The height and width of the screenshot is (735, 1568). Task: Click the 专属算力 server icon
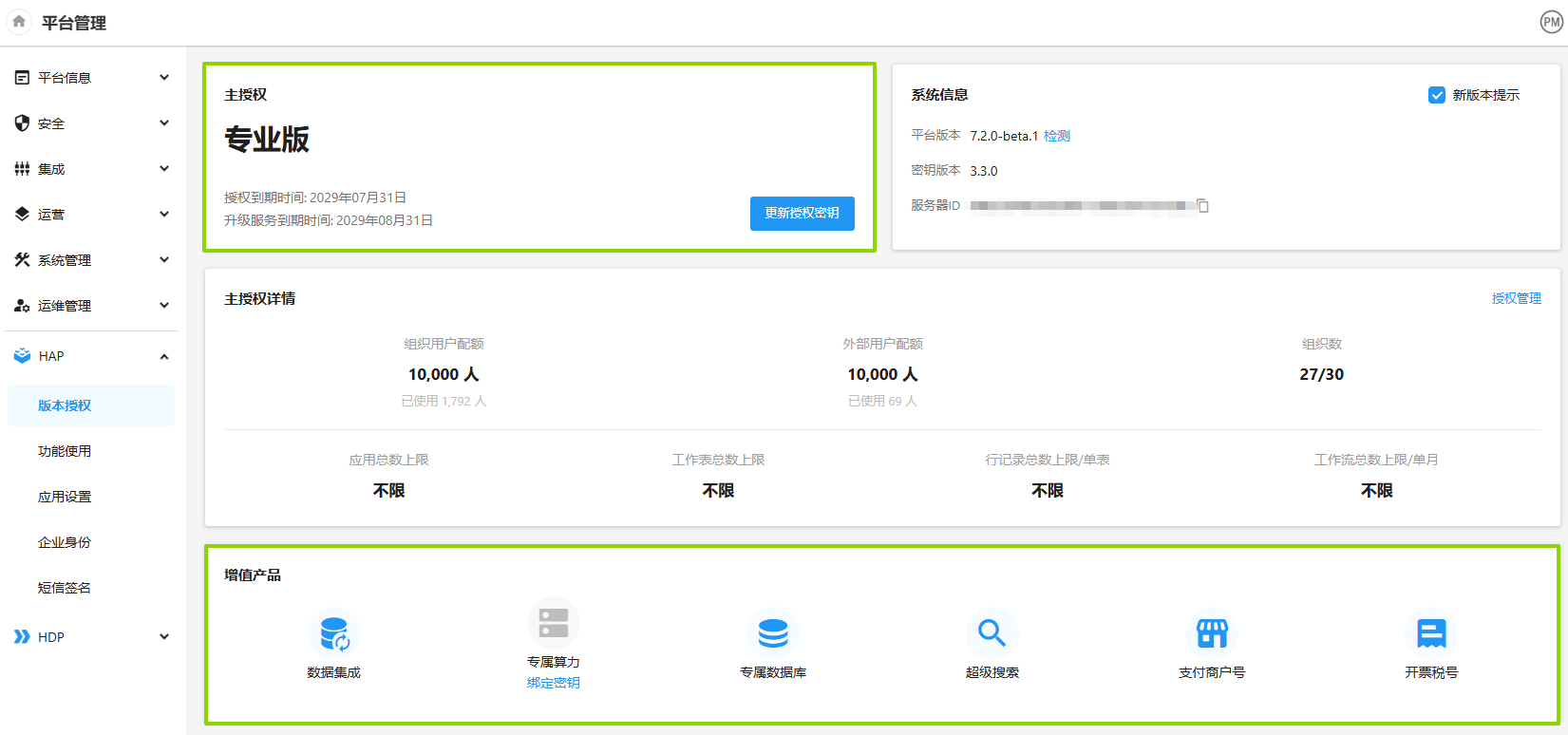point(553,623)
